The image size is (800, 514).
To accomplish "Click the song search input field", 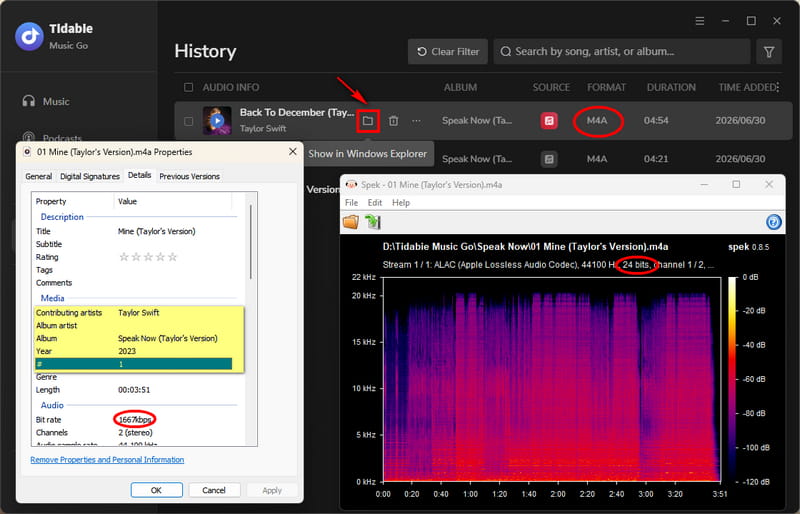I will coord(622,52).
